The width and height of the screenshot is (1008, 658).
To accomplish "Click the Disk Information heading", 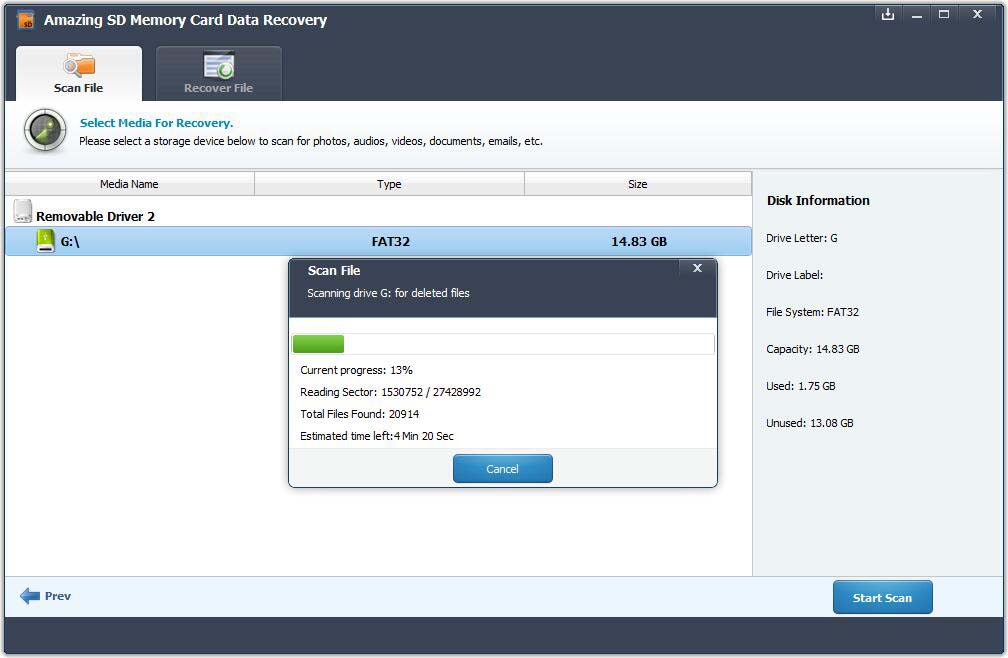I will pyautogui.click(x=818, y=200).
